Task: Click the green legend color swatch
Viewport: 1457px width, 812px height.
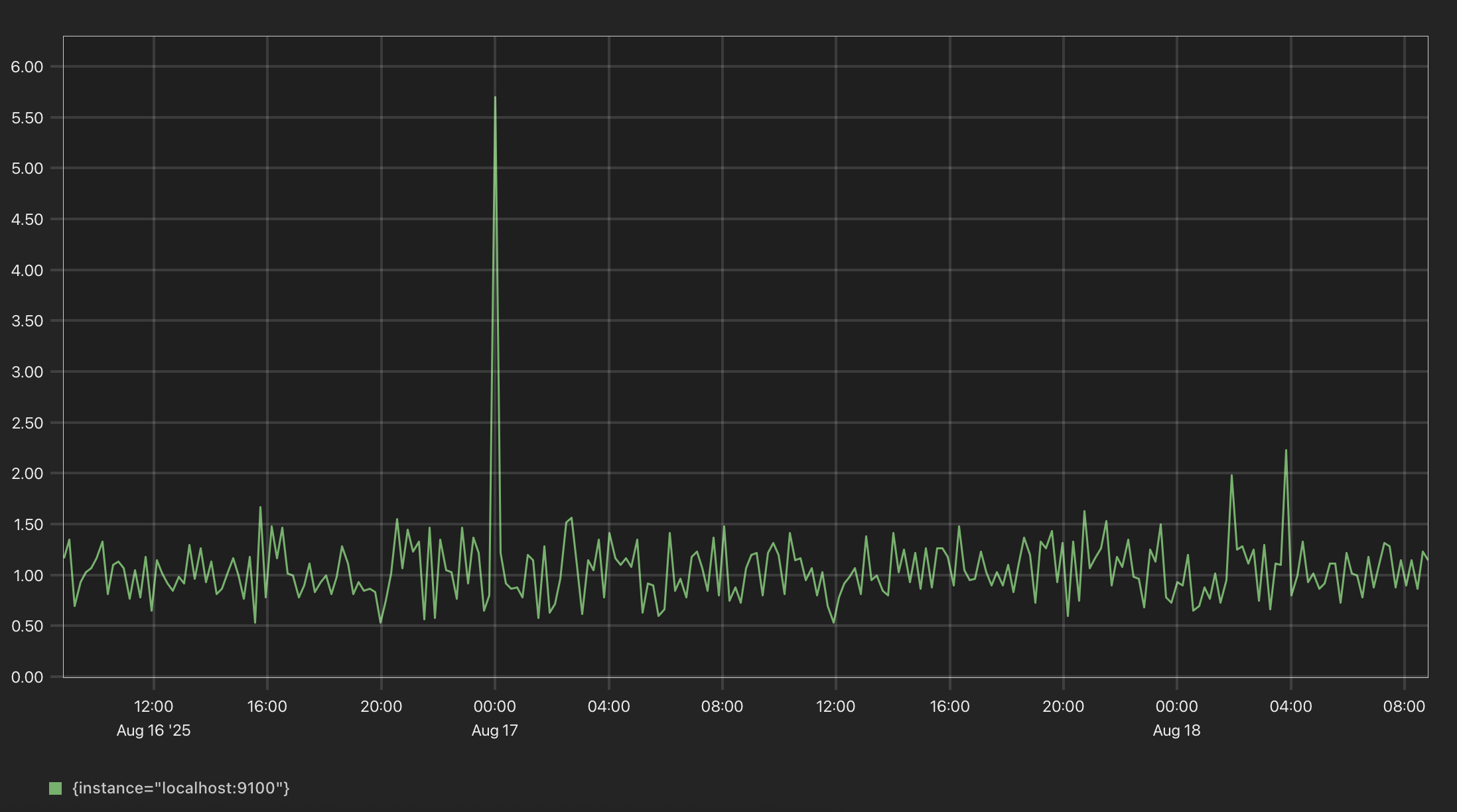Action: [56, 788]
